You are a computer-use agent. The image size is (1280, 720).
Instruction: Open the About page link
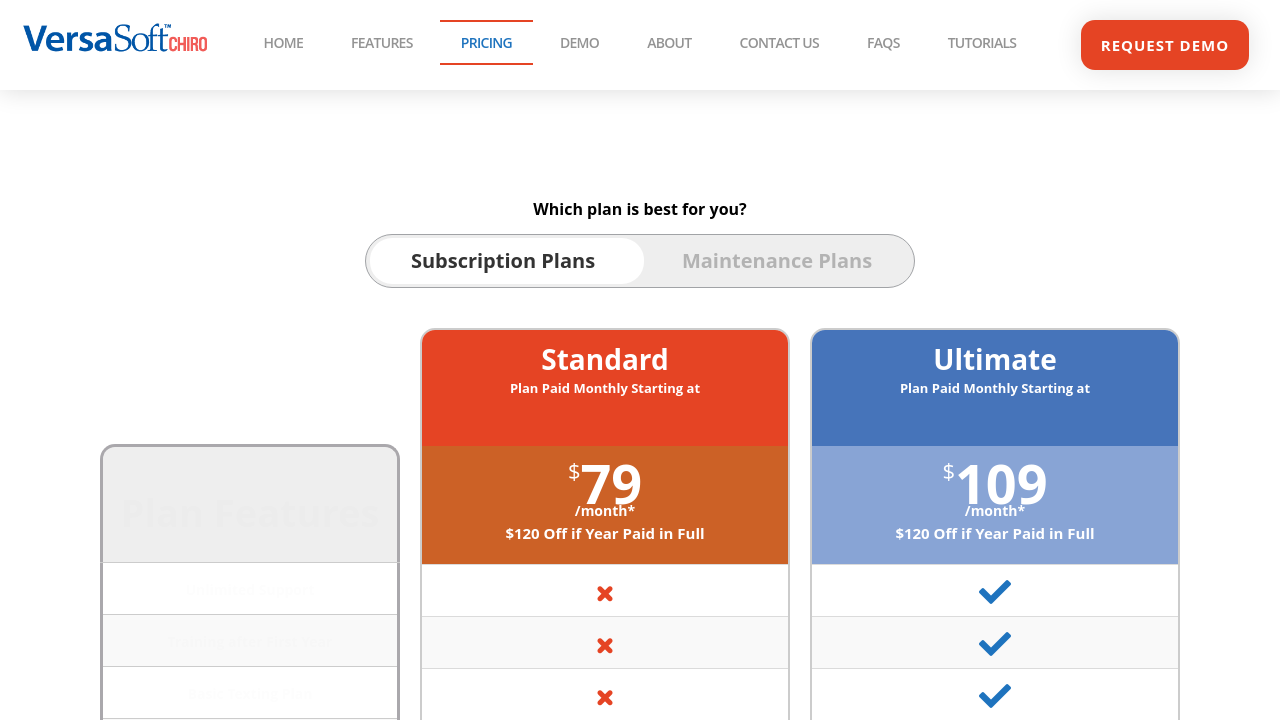click(669, 43)
